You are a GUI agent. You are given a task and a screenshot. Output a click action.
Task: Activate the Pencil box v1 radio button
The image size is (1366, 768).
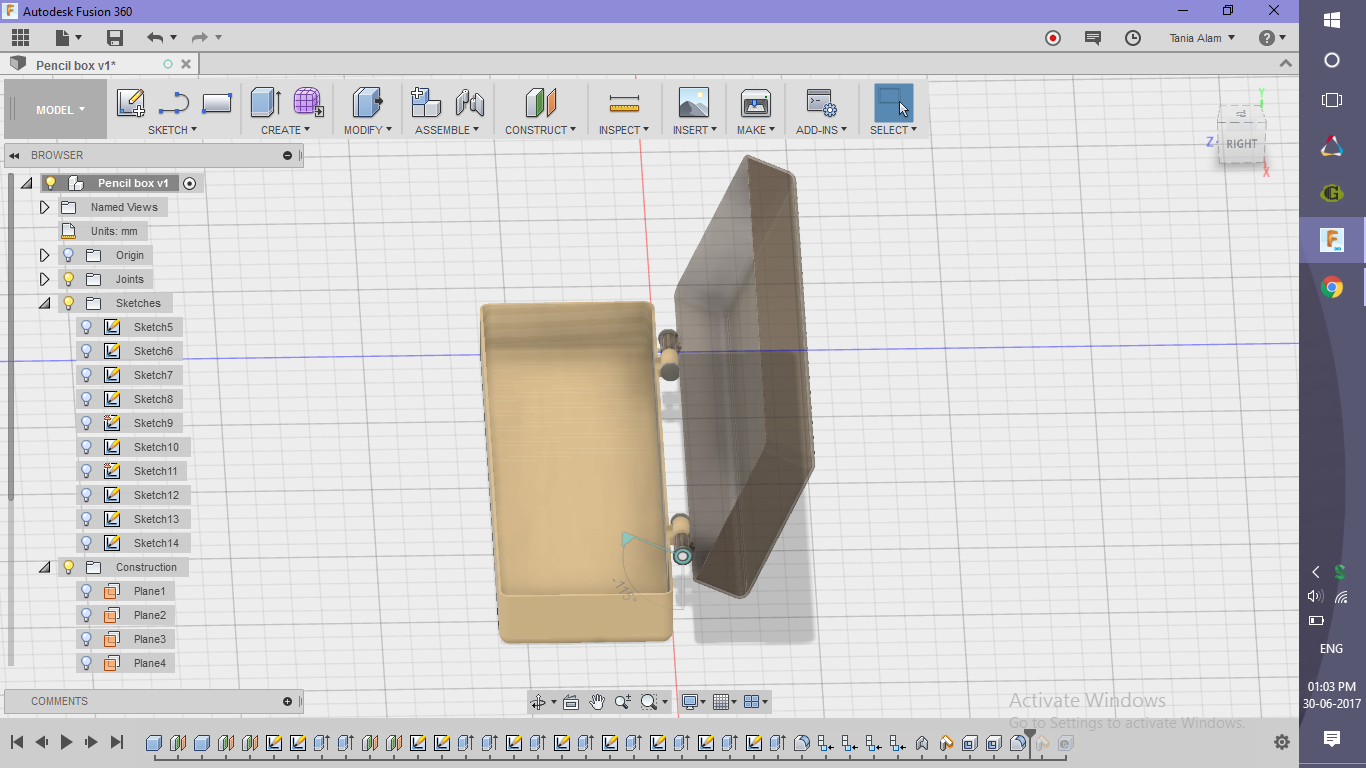click(190, 183)
